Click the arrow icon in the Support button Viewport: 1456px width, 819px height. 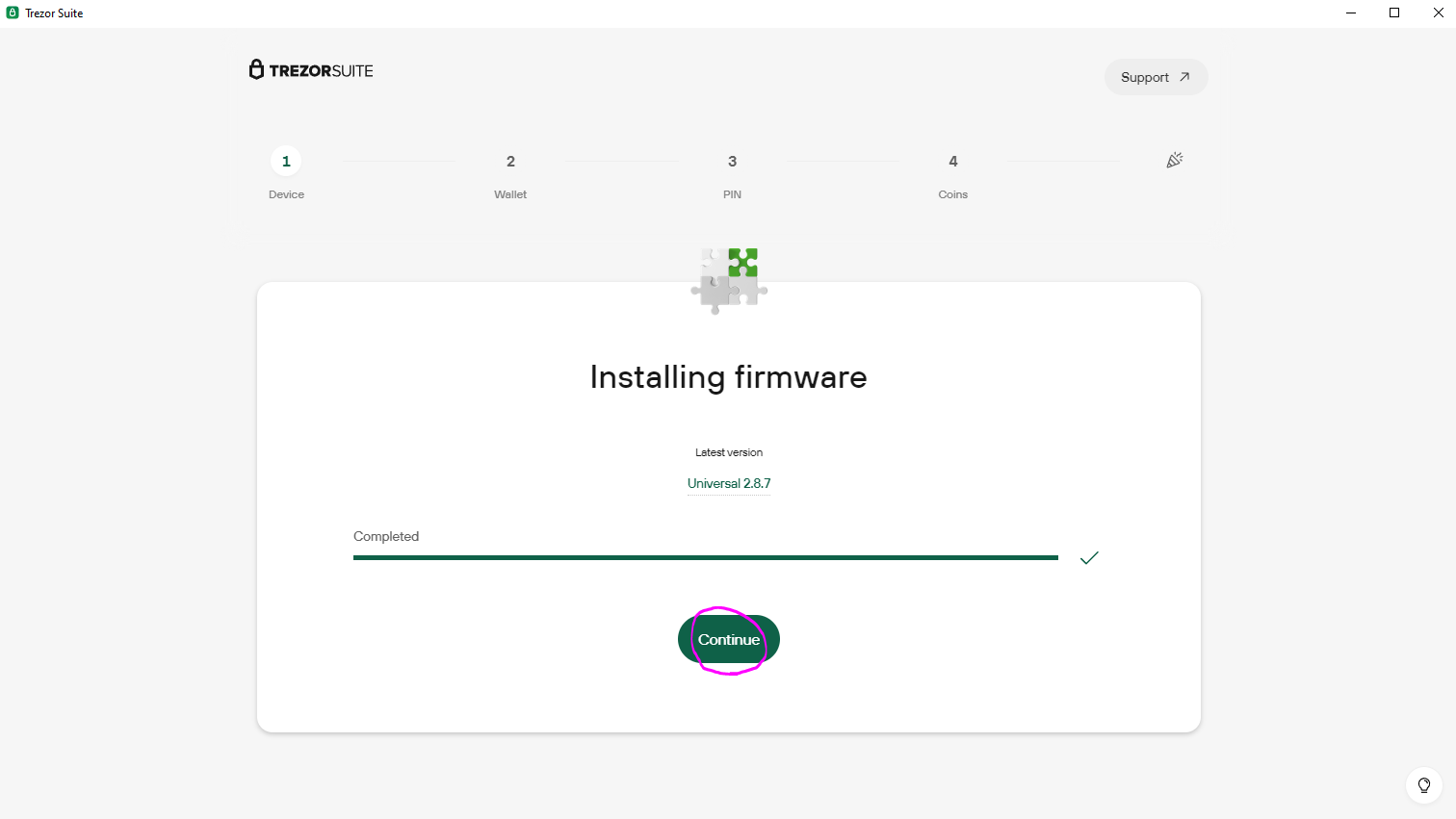click(x=1184, y=77)
